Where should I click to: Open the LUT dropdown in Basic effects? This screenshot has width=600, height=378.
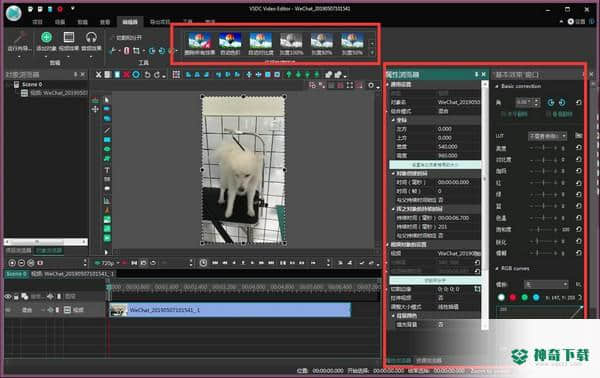548,136
